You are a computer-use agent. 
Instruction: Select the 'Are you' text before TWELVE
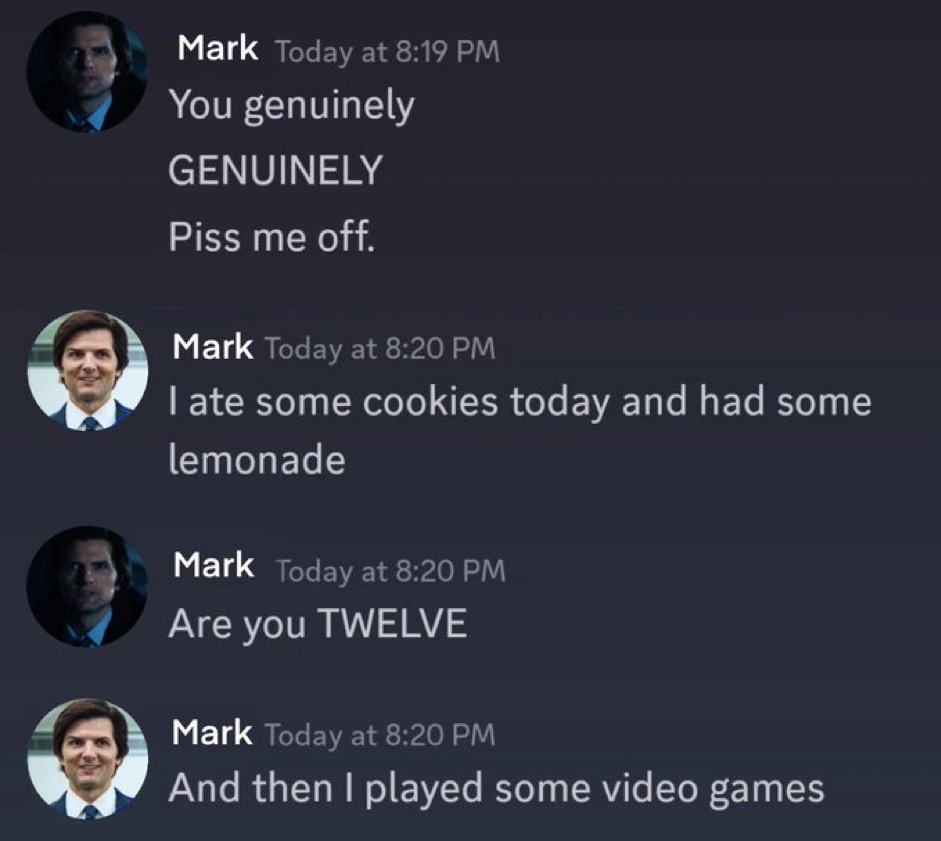pyautogui.click(x=237, y=624)
